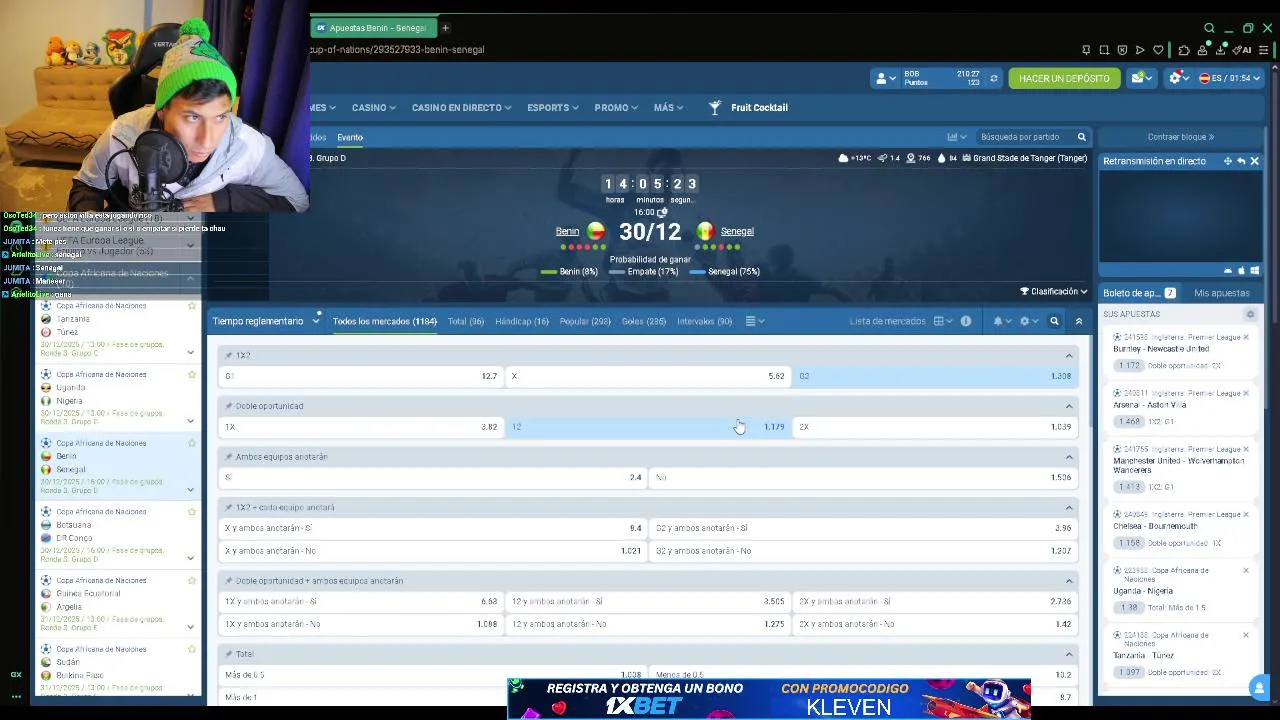Collapse all markets double-chevron icon

pos(1078,321)
